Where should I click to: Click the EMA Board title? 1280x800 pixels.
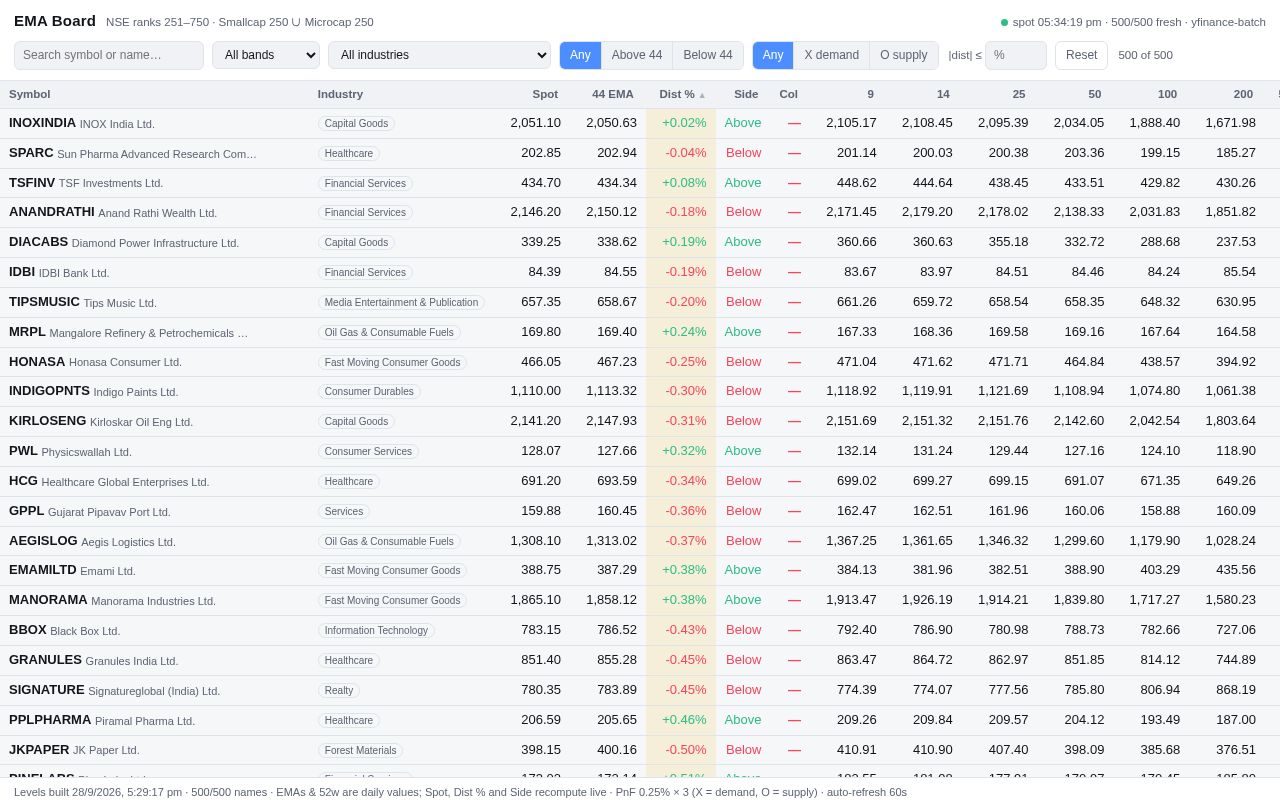coord(55,21)
